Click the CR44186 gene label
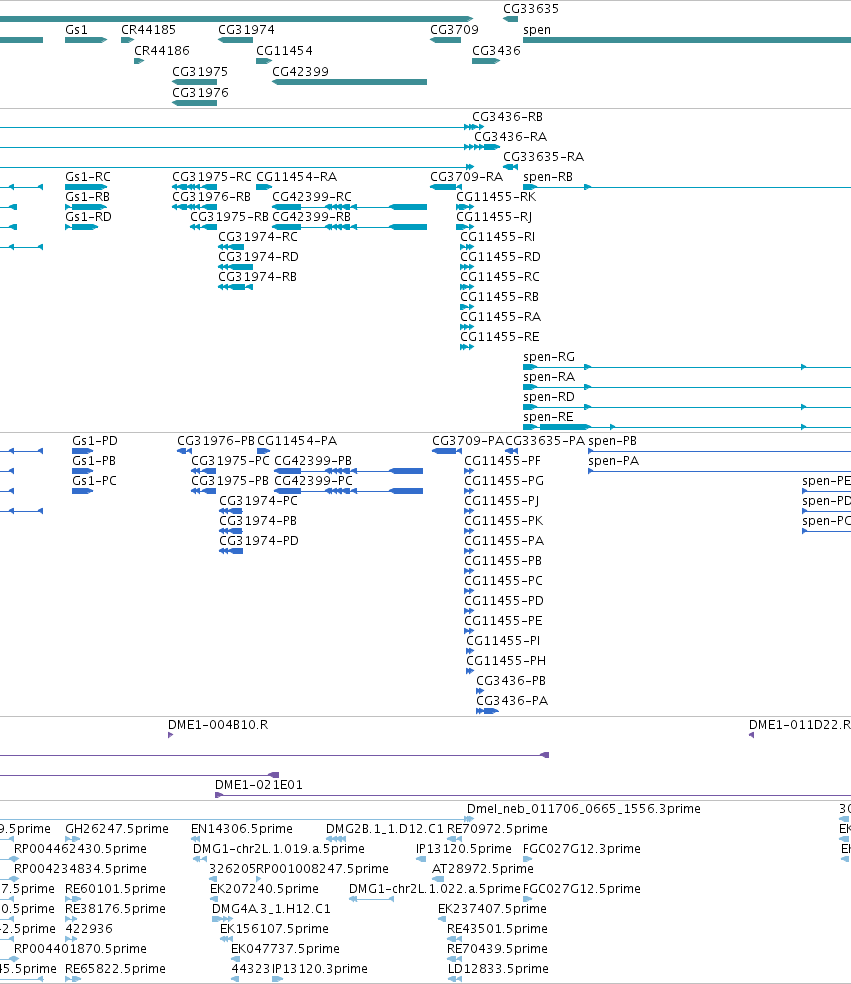Screen dimensions: 851x984 [x=162, y=50]
